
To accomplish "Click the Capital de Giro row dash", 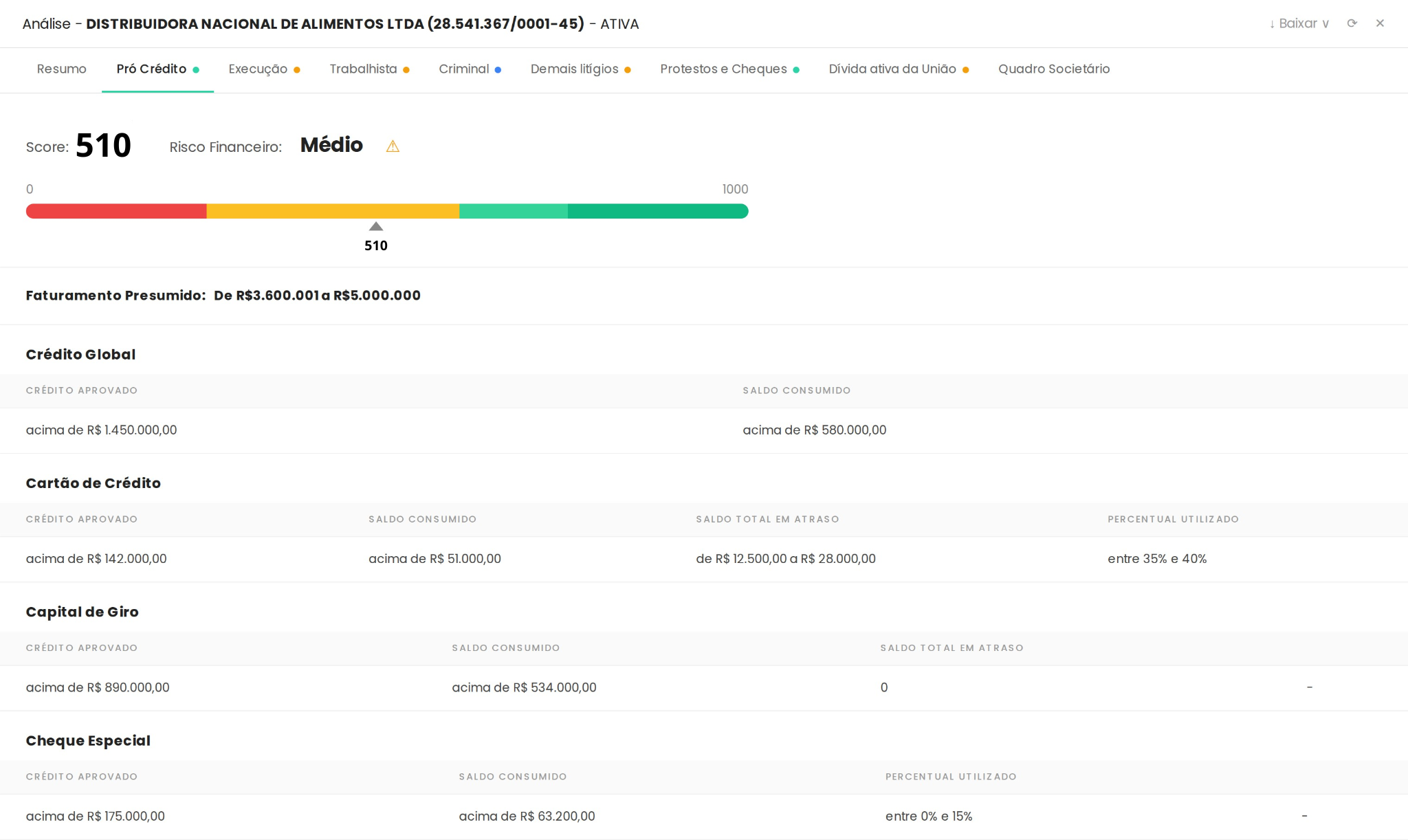I will [x=1309, y=687].
